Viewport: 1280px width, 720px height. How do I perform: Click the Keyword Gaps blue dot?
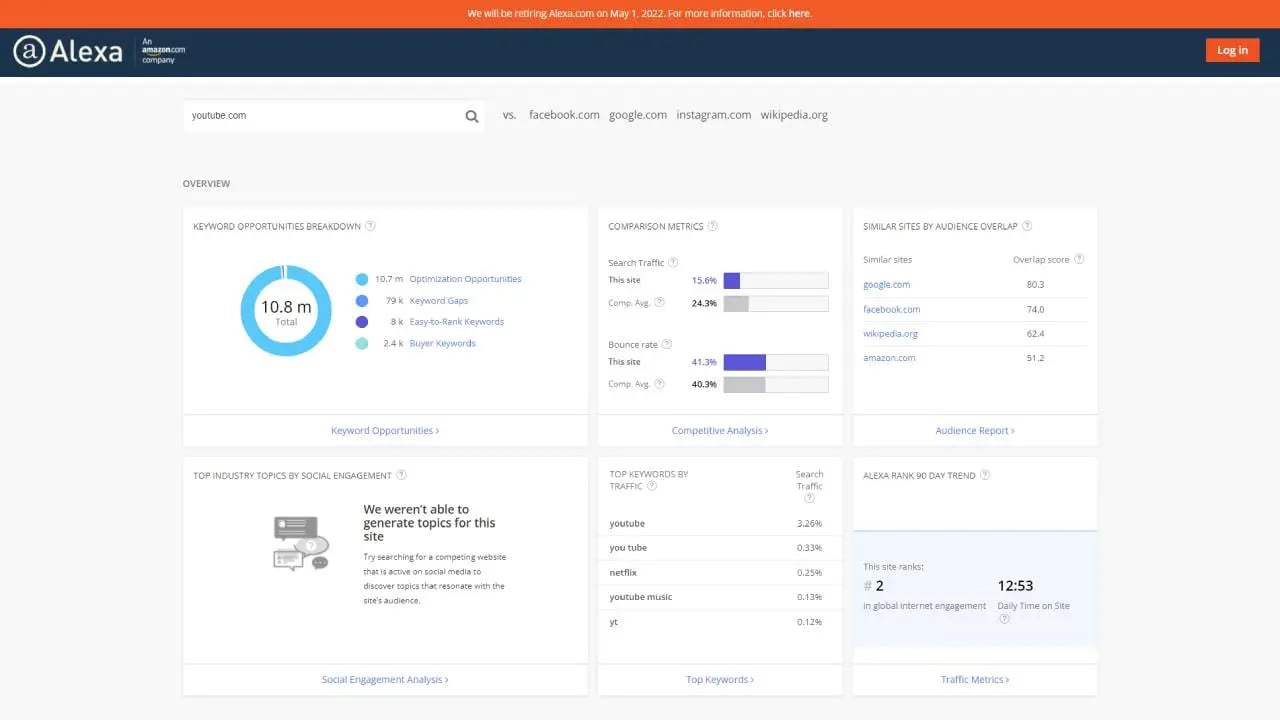point(362,301)
